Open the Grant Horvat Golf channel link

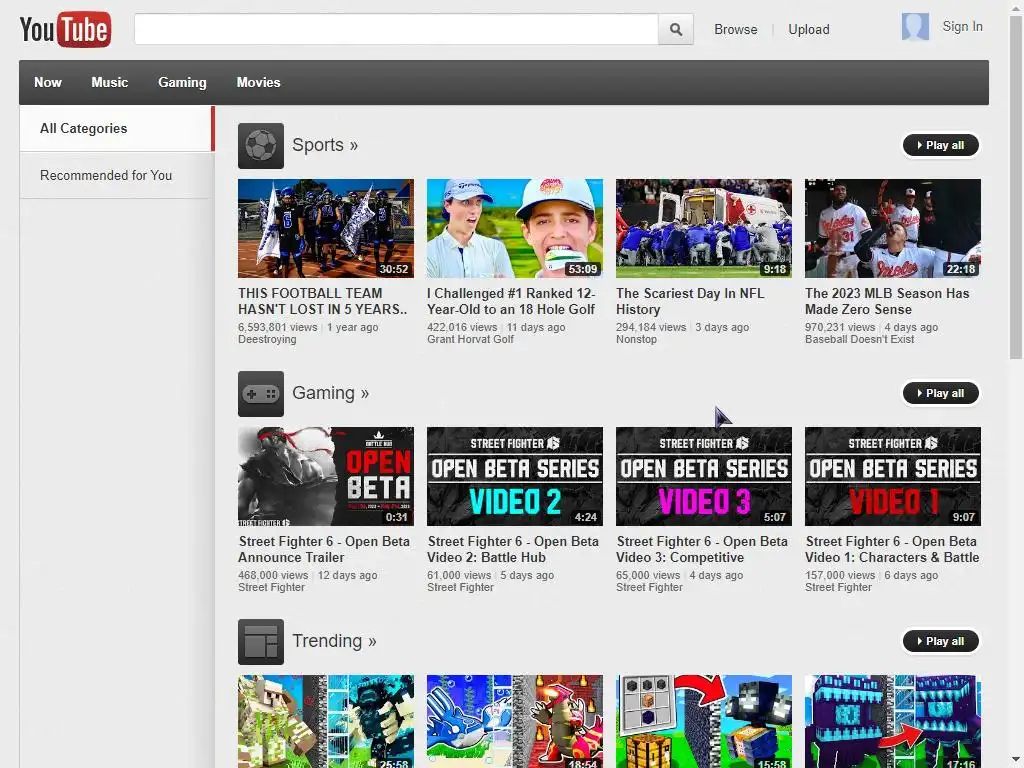[x=470, y=340]
